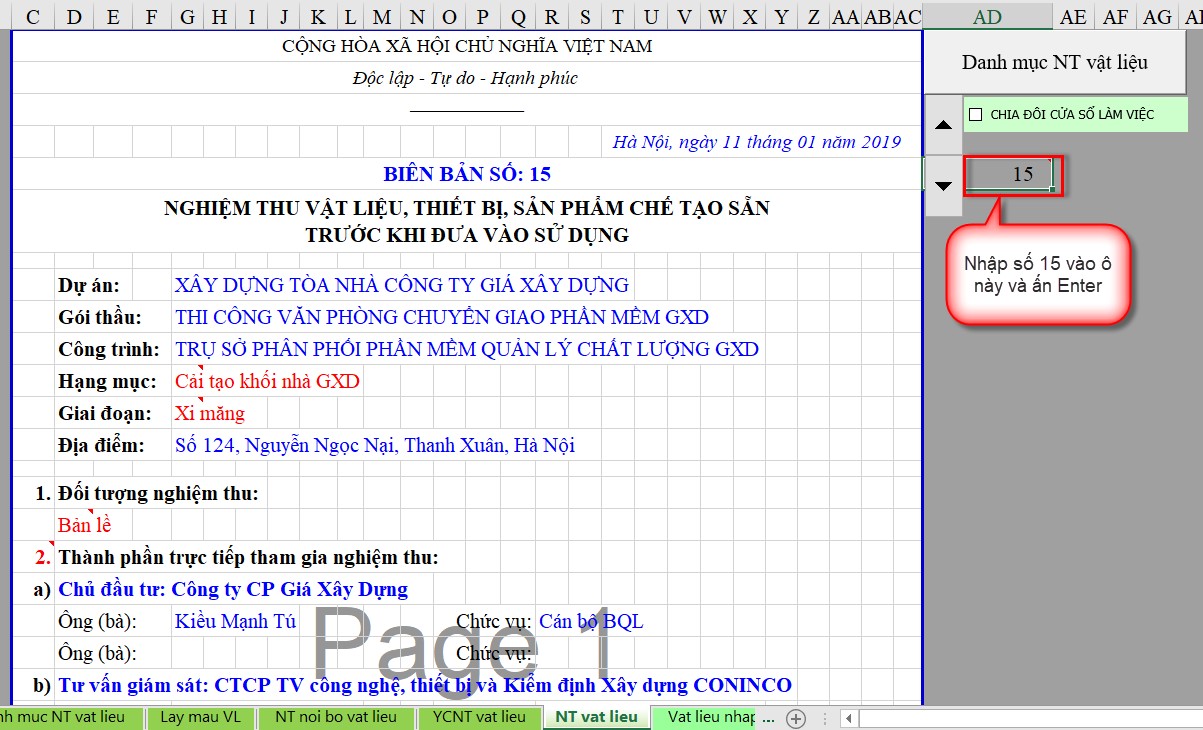The image size is (1203, 730).
Task: Open the 'Vat lieu nhap' sheet tab
Action: coord(711,717)
